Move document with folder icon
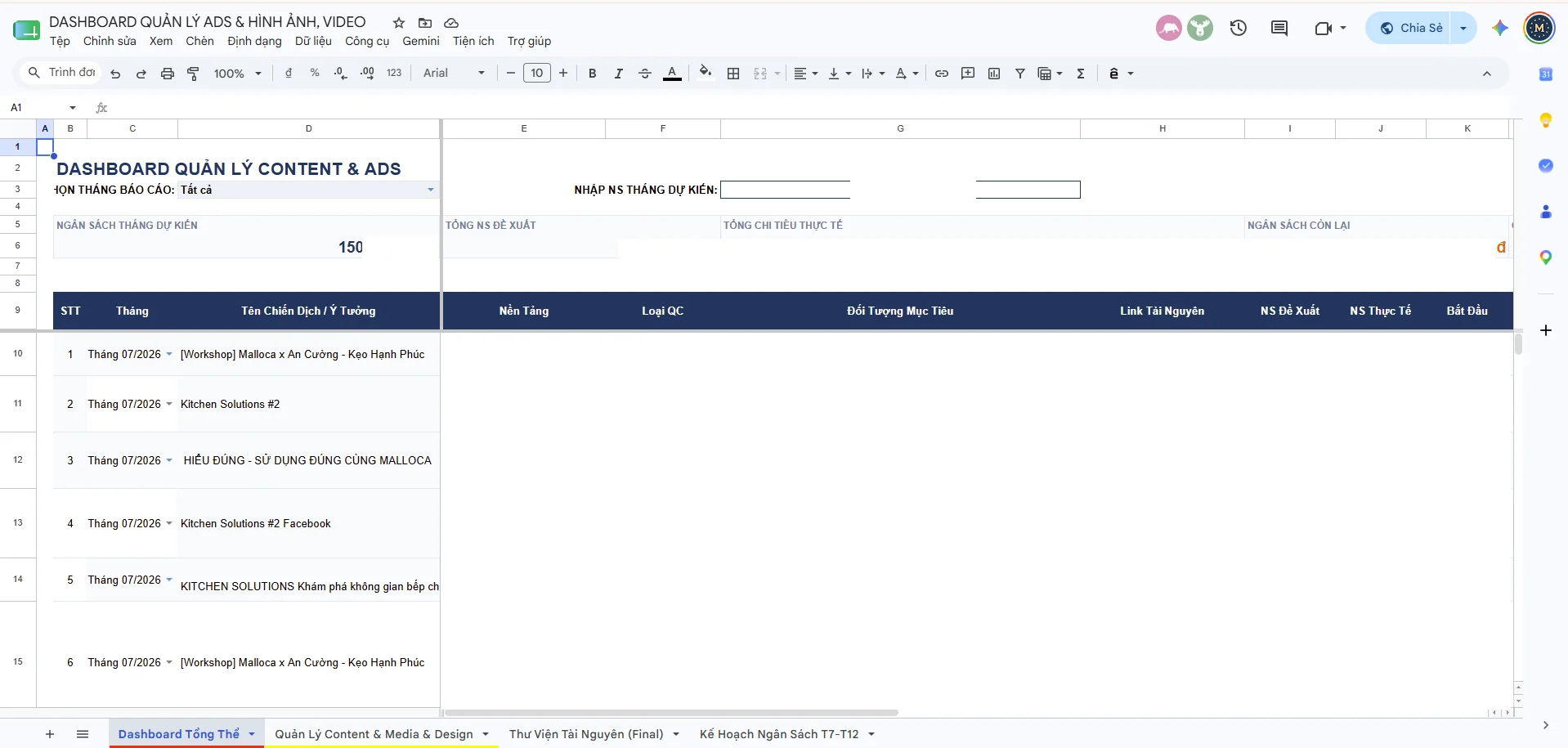The height and width of the screenshot is (748, 1568). pos(425,23)
